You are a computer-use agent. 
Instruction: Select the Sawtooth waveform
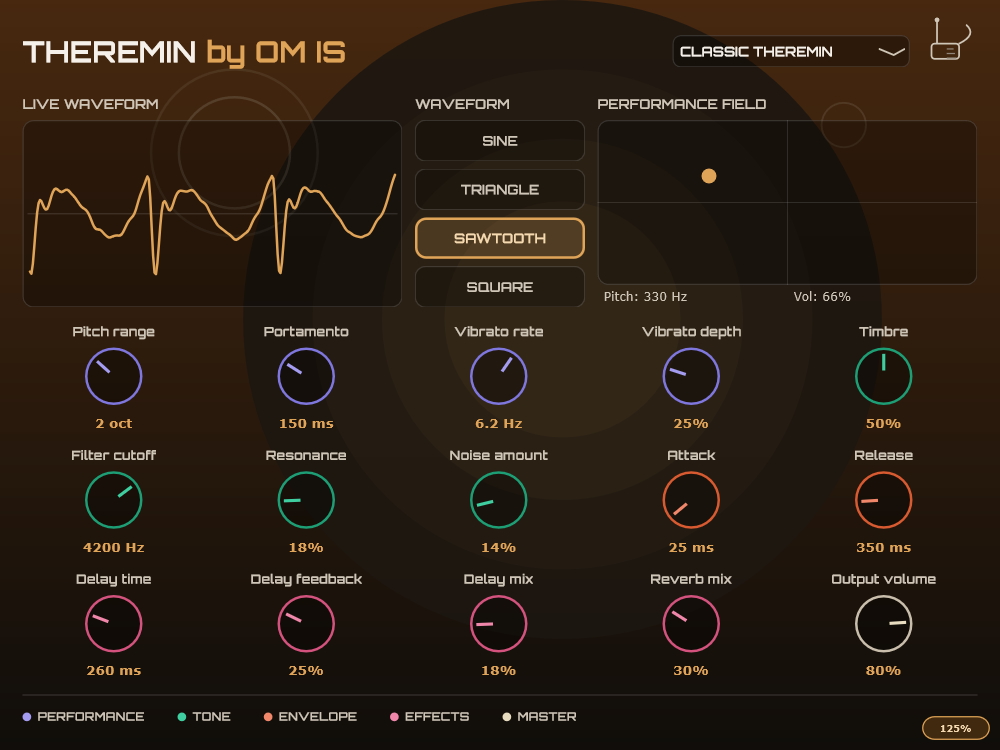click(500, 239)
